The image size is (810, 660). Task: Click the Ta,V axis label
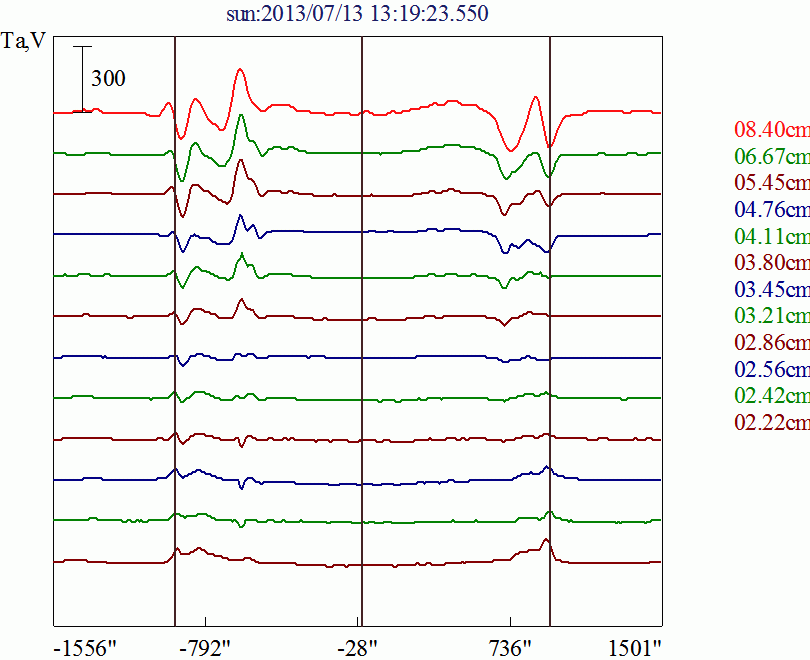(x=24, y=41)
